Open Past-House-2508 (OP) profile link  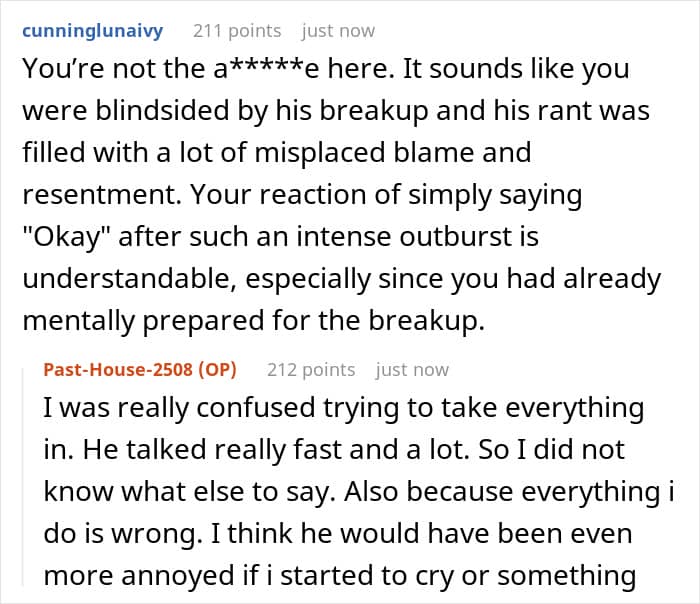pos(140,370)
